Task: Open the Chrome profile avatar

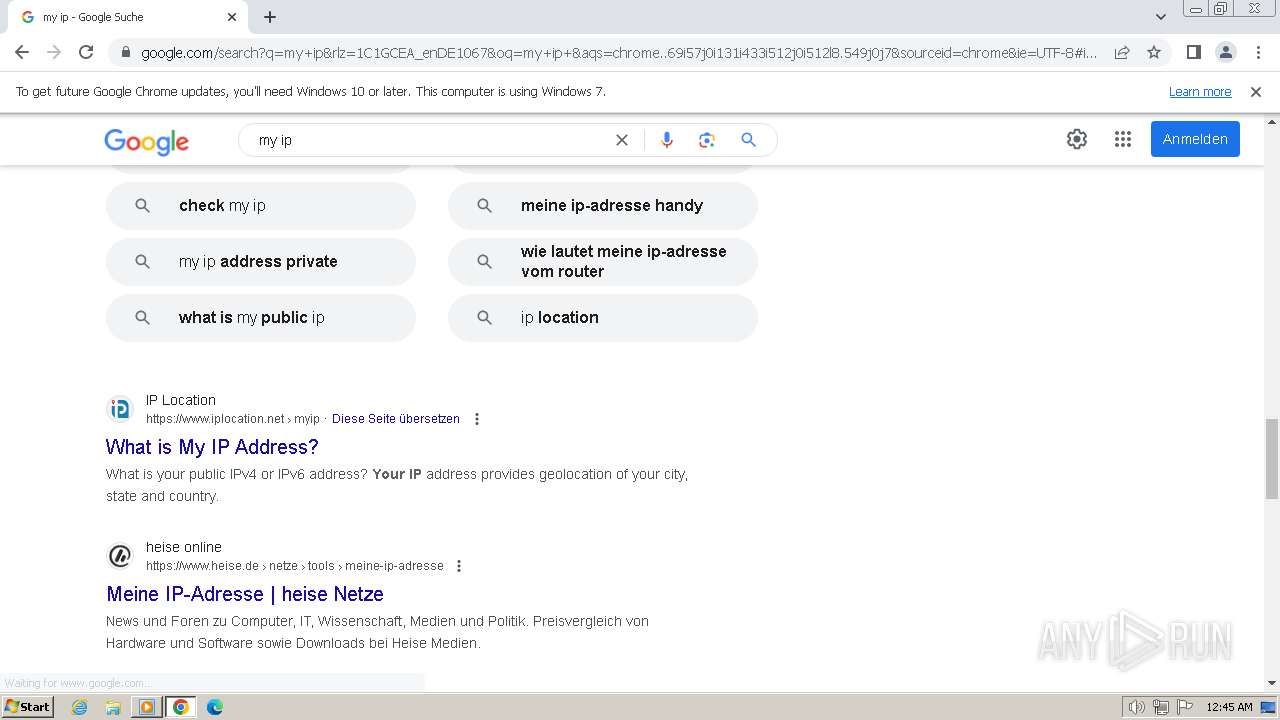Action: tap(1226, 53)
